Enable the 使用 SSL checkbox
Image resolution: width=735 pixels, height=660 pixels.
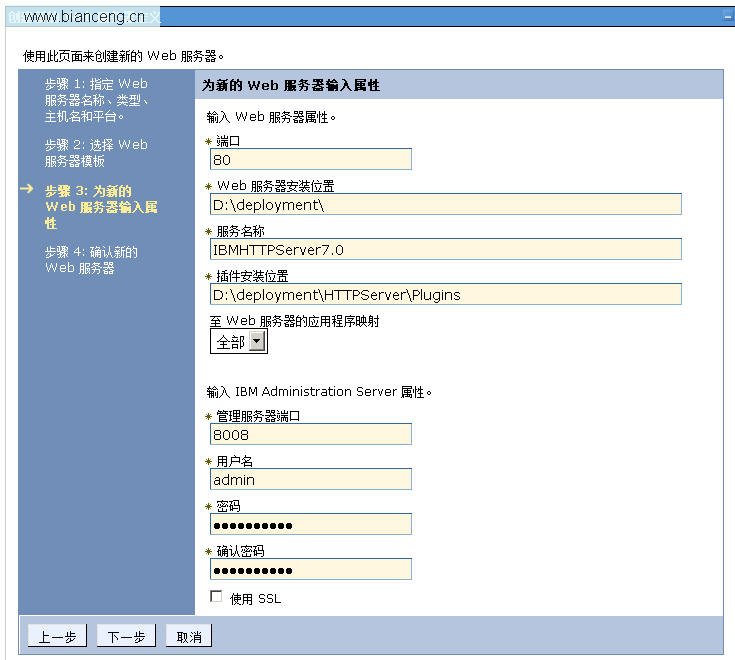[x=216, y=596]
